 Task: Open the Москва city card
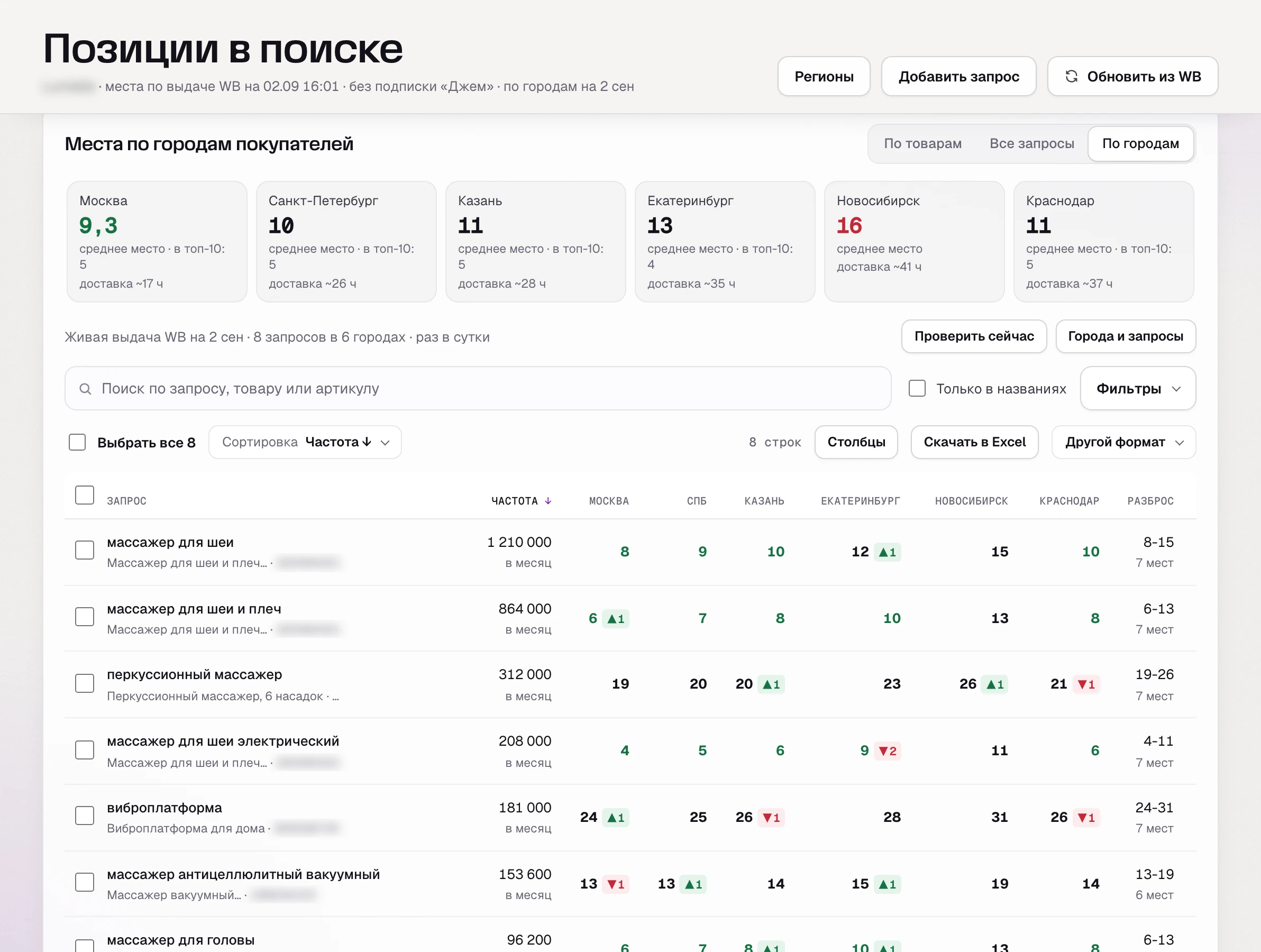point(157,242)
